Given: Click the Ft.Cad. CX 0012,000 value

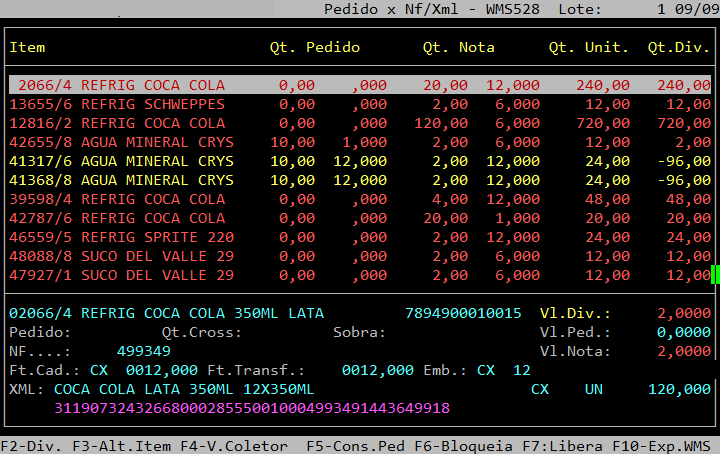Looking at the screenshot, I should click(144, 370).
